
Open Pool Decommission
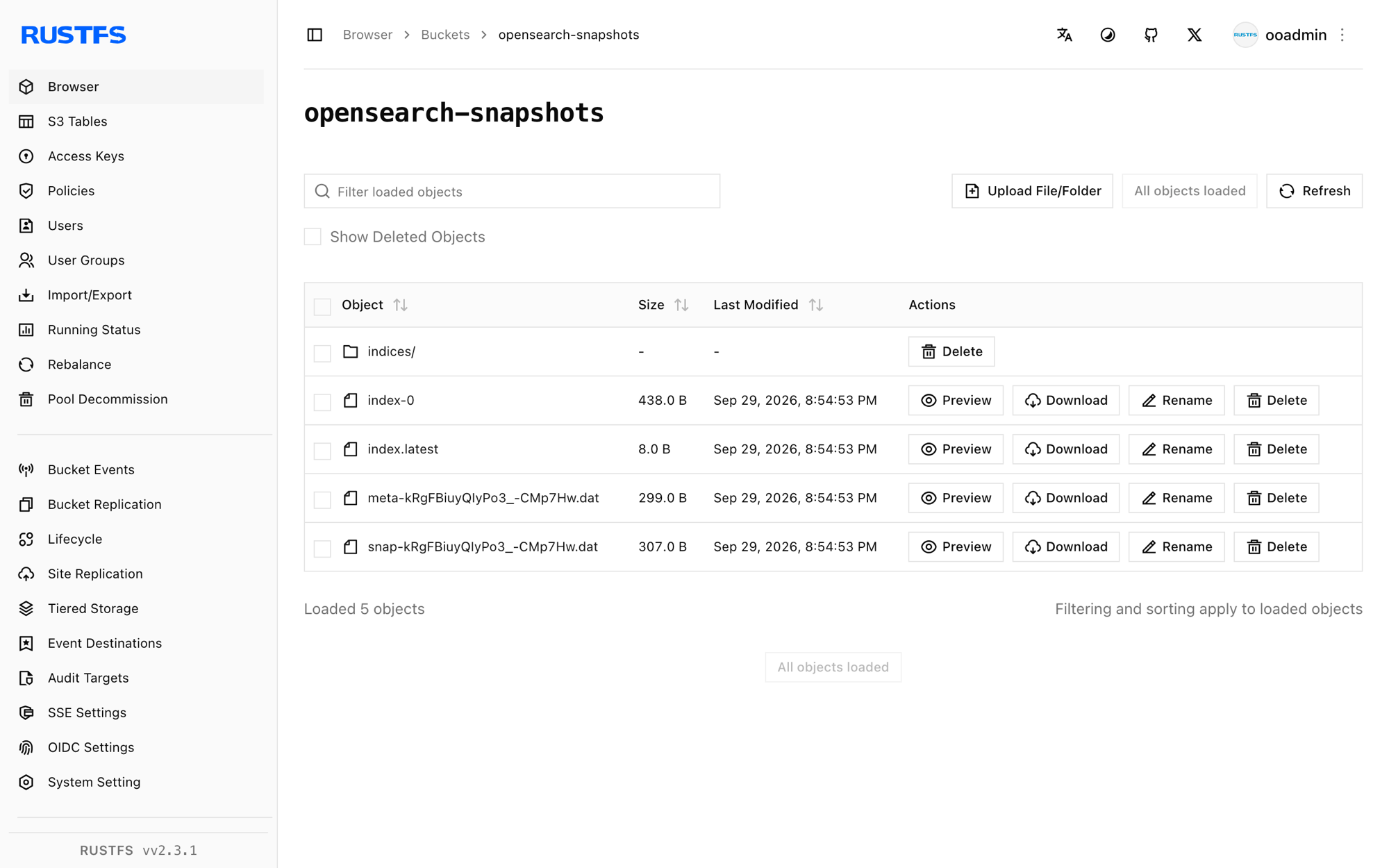click(136, 399)
